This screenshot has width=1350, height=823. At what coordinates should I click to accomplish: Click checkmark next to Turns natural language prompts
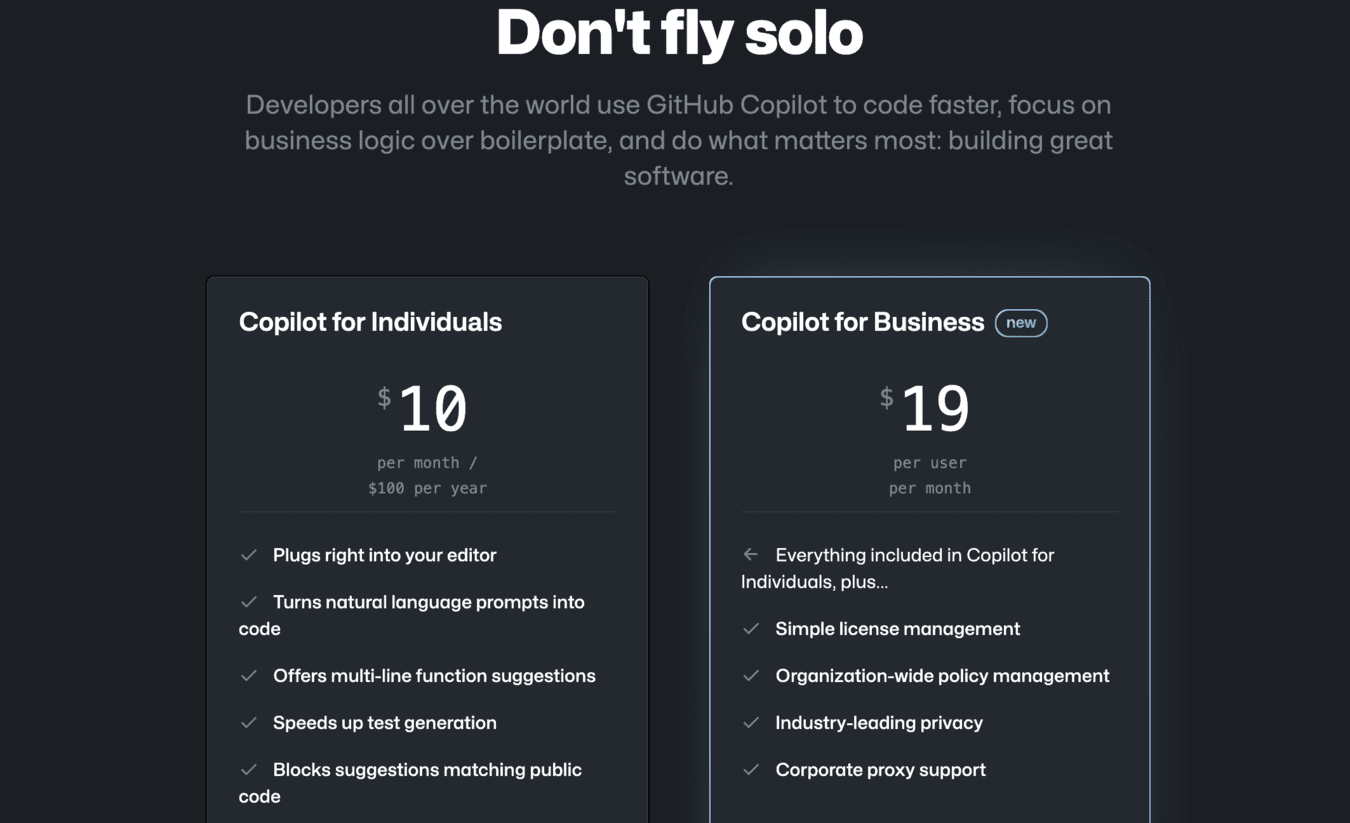click(x=249, y=602)
